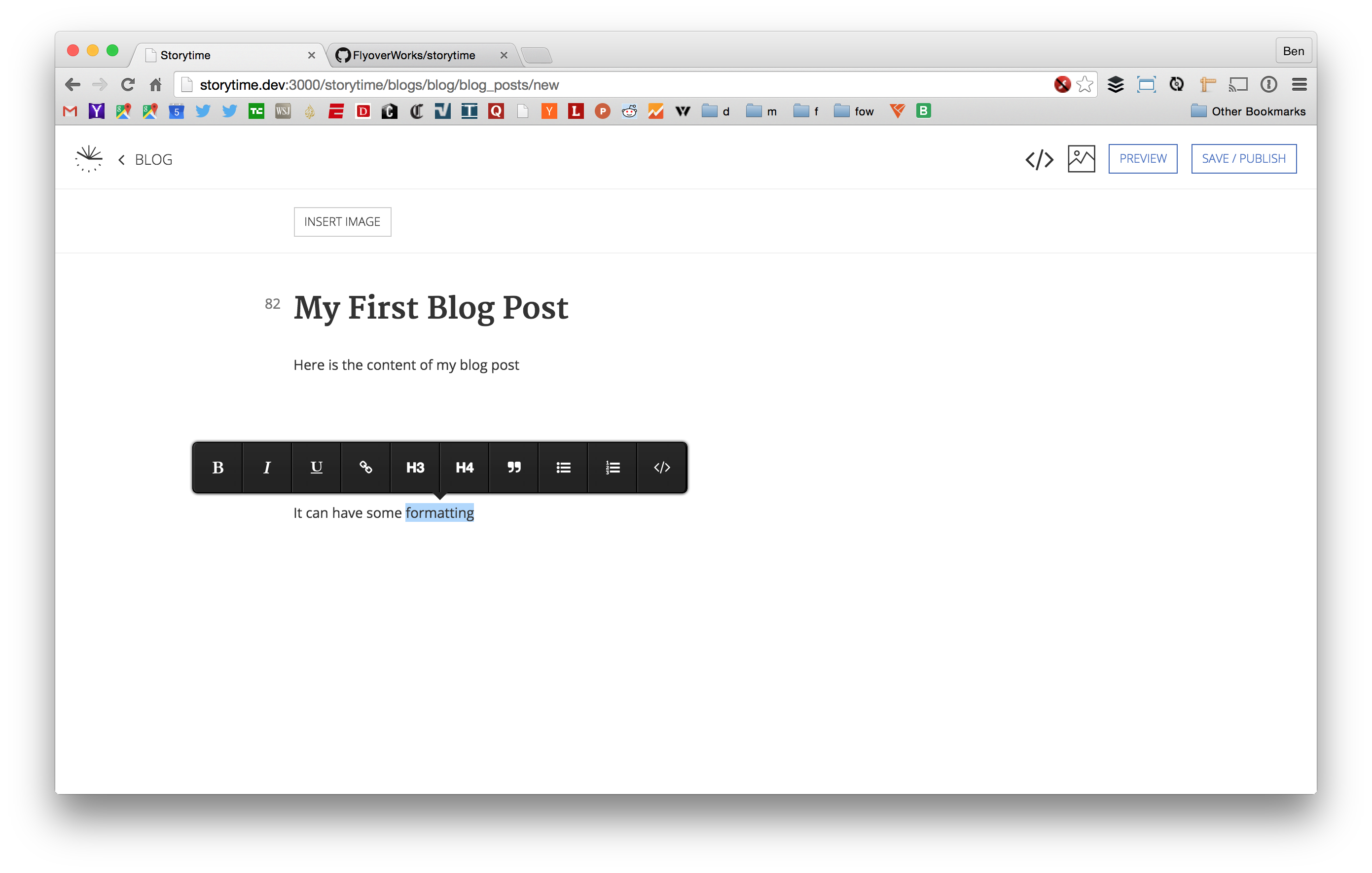Screen dimensions: 1372x873
Task: Create a numbered list
Action: pyautogui.click(x=613, y=467)
